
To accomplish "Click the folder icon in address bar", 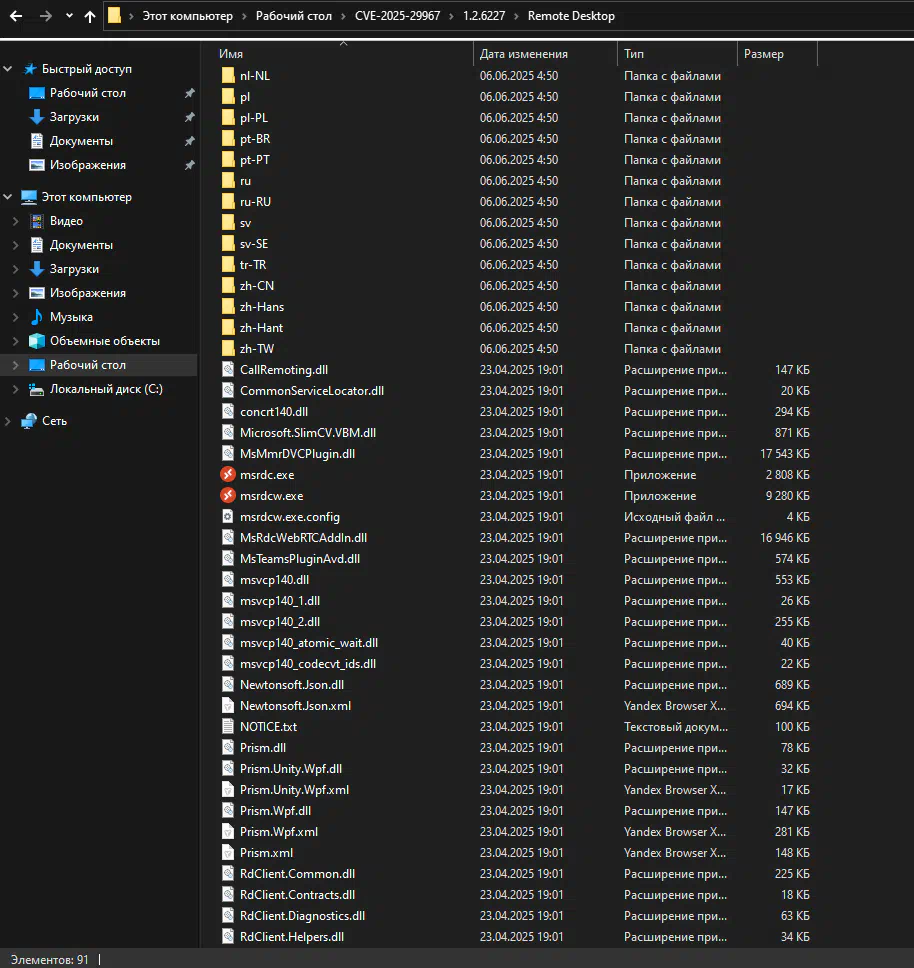I will pyautogui.click(x=115, y=15).
